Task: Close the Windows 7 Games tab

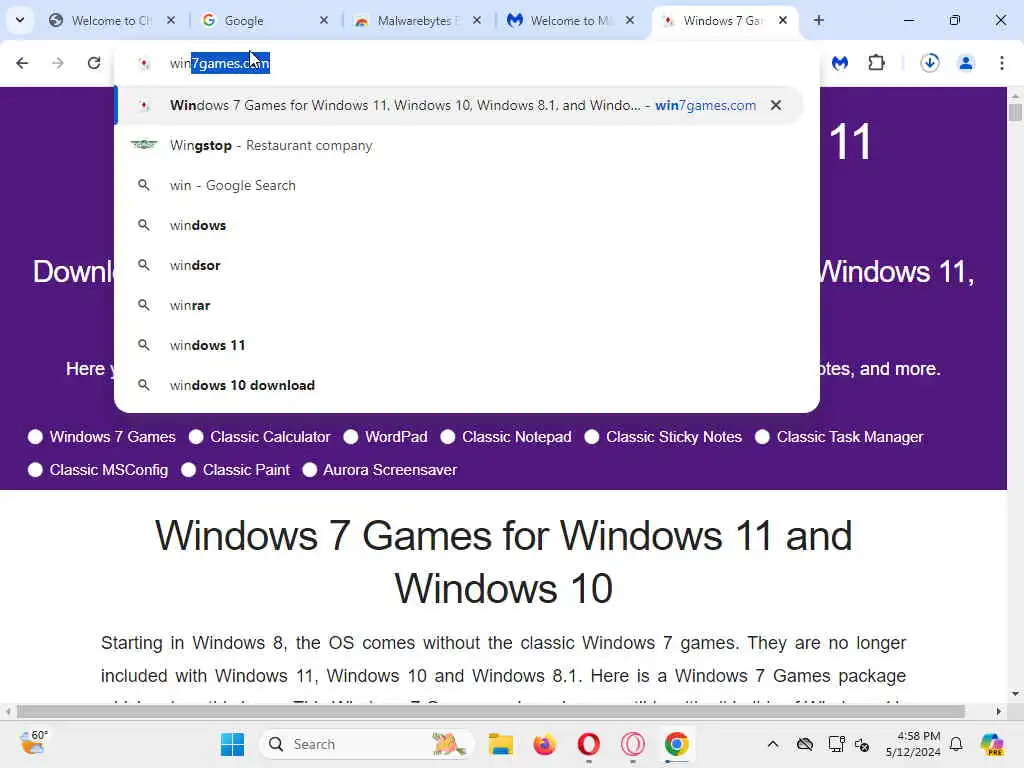Action: [783, 20]
